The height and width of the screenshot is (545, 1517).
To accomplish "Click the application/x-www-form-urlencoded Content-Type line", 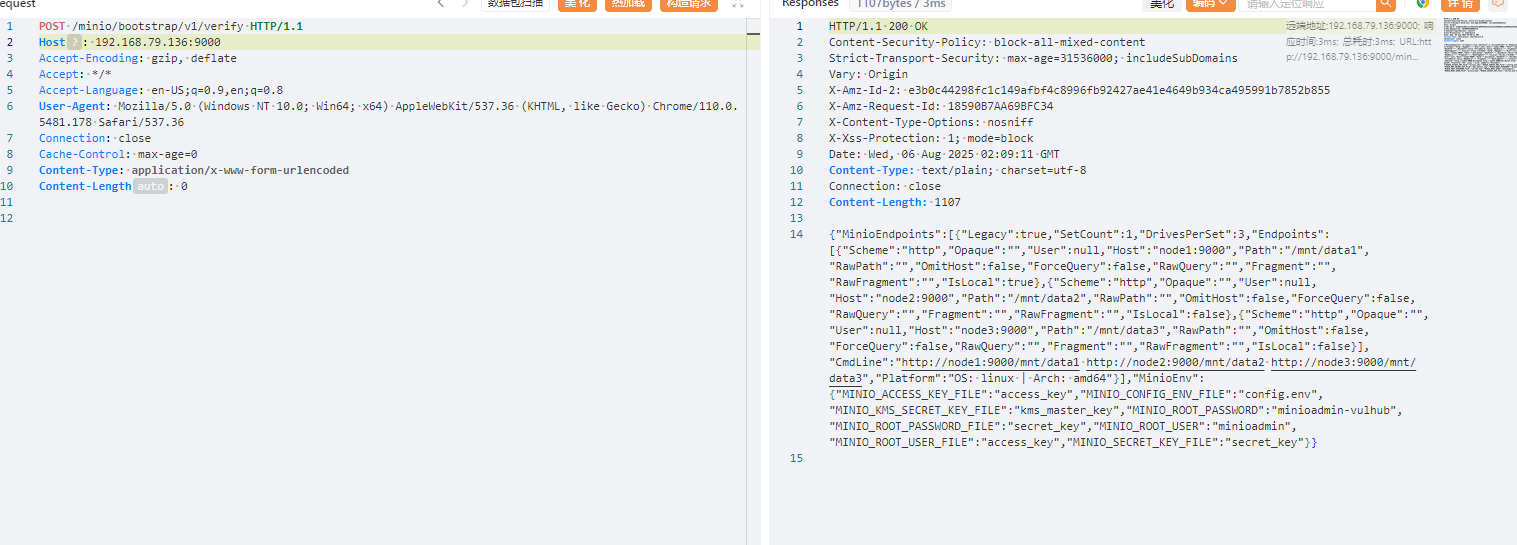I will 194,170.
